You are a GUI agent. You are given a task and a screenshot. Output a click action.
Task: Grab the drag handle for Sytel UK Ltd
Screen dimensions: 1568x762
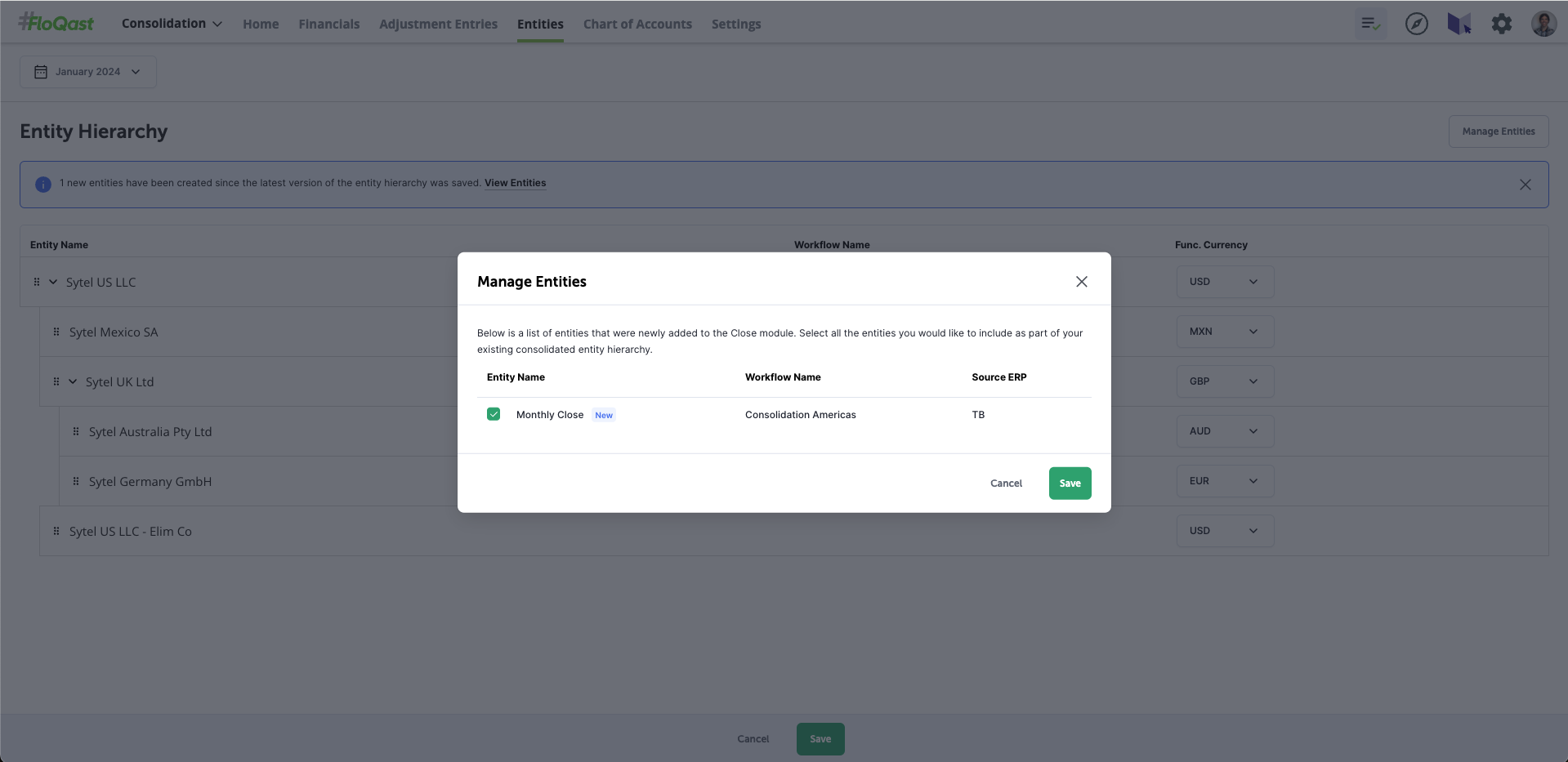click(56, 381)
